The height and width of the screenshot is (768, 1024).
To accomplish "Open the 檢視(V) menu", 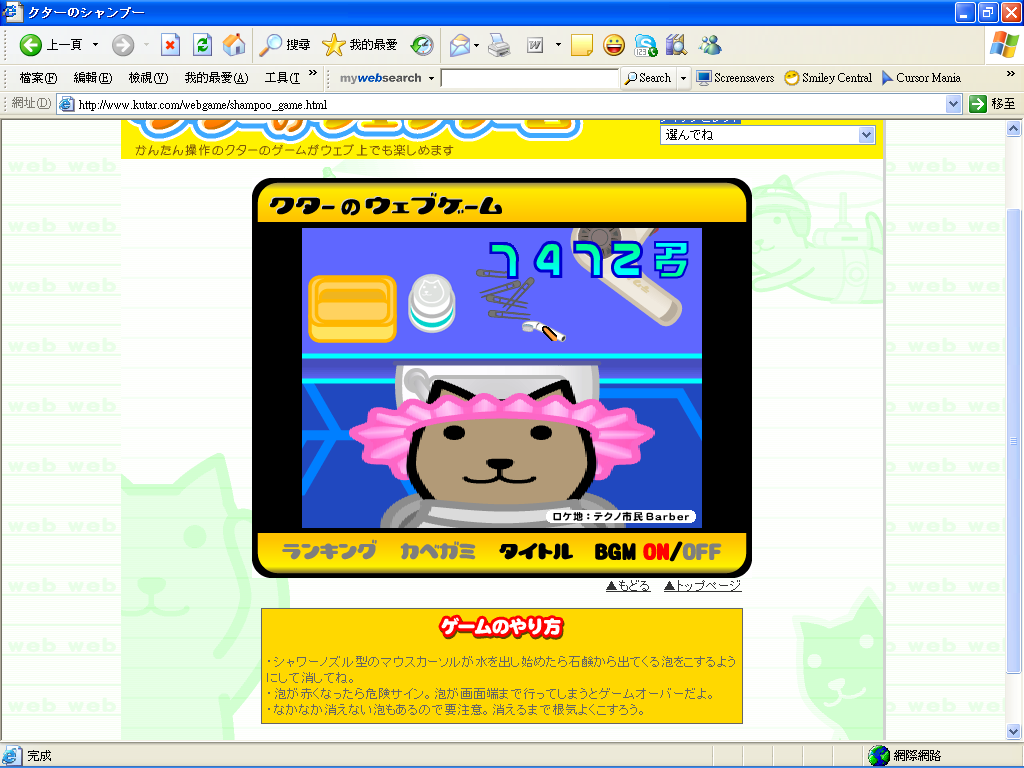I will click(x=148, y=78).
